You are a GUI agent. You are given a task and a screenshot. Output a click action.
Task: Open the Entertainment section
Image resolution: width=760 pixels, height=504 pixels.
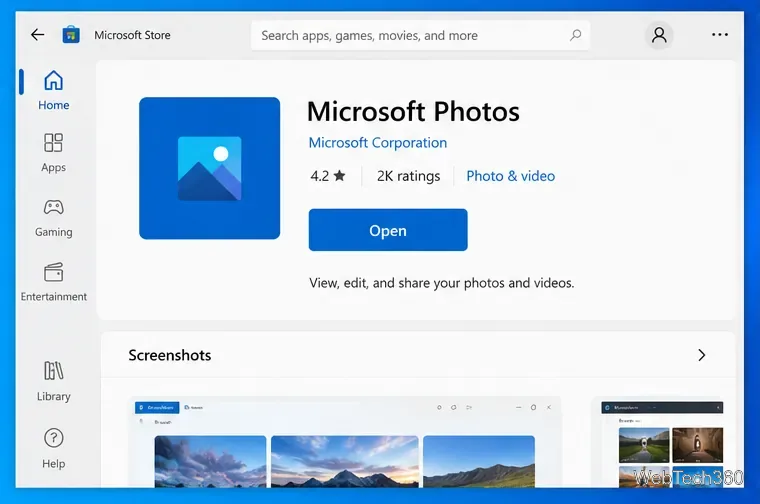click(53, 283)
